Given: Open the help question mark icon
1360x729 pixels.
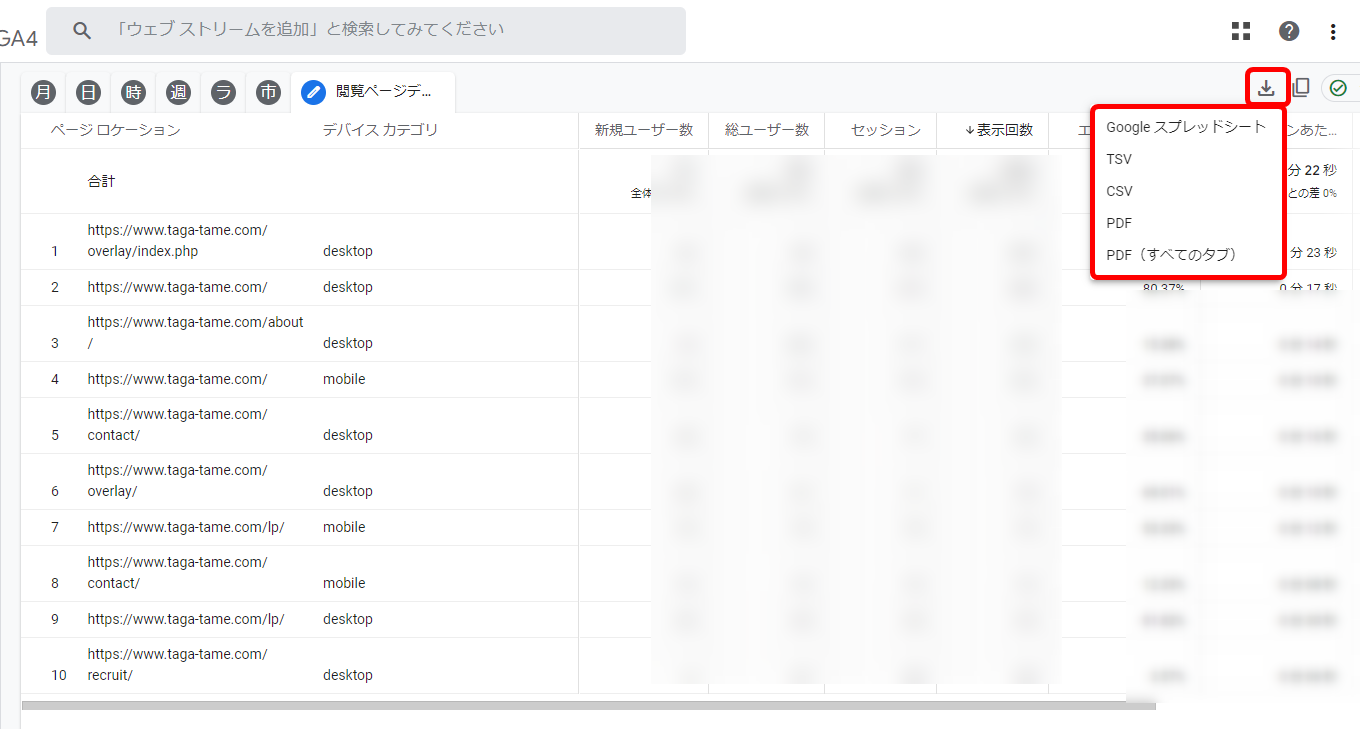Looking at the screenshot, I should tap(1289, 31).
